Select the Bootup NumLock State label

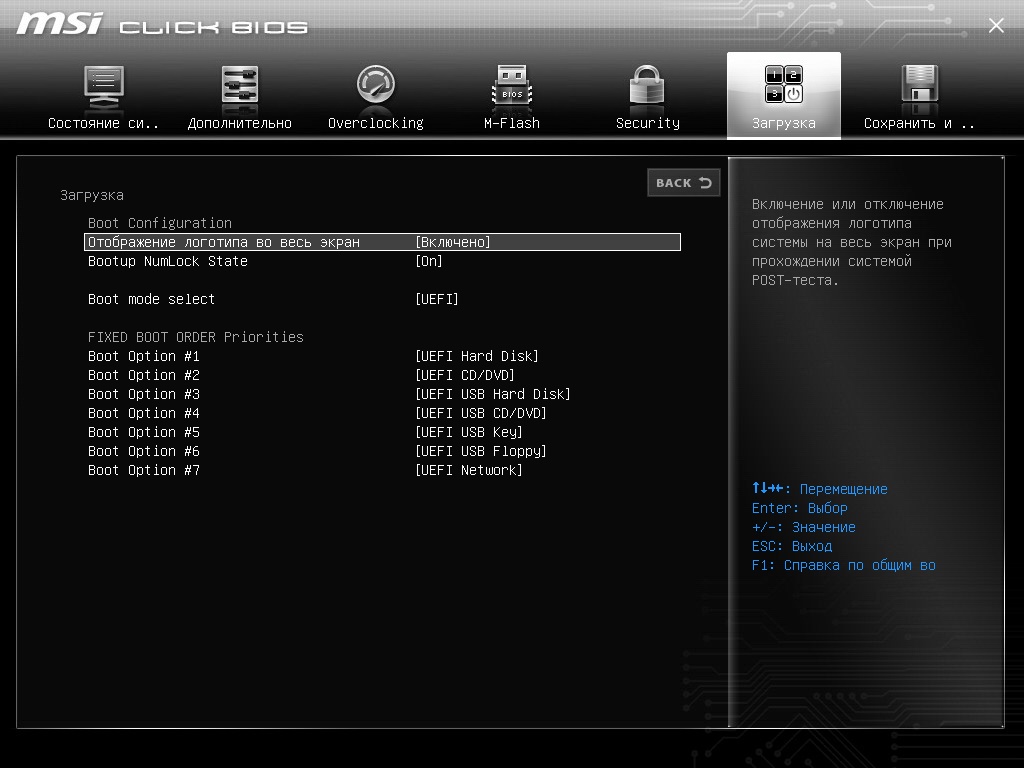tap(168, 261)
